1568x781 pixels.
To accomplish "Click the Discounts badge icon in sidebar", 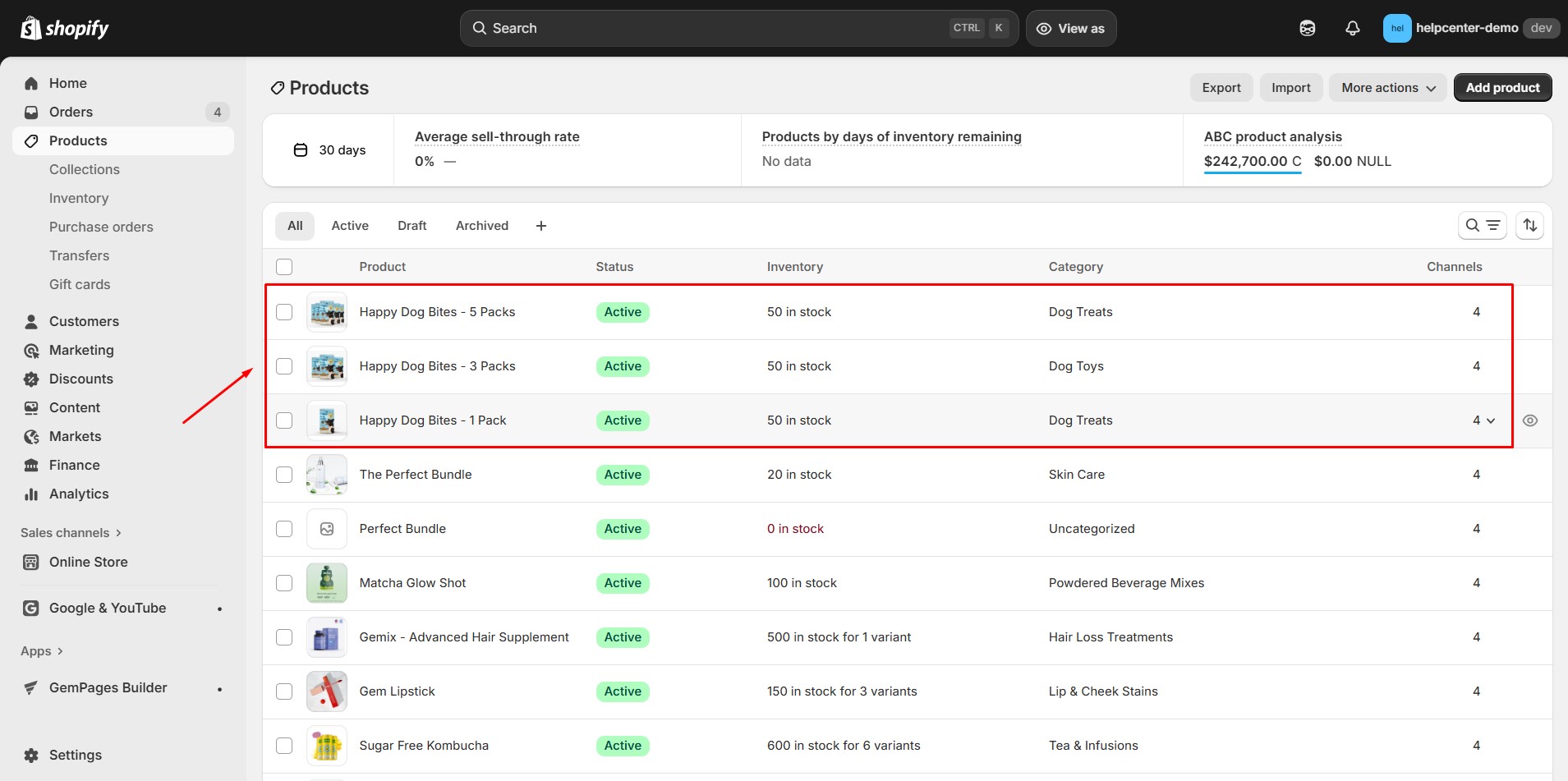I will pyautogui.click(x=31, y=379).
